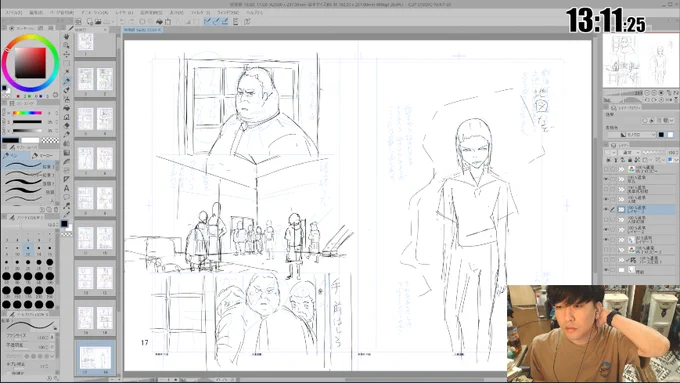Select the Text tool (A icon)
Screen dimensions: 680x383
66,188
